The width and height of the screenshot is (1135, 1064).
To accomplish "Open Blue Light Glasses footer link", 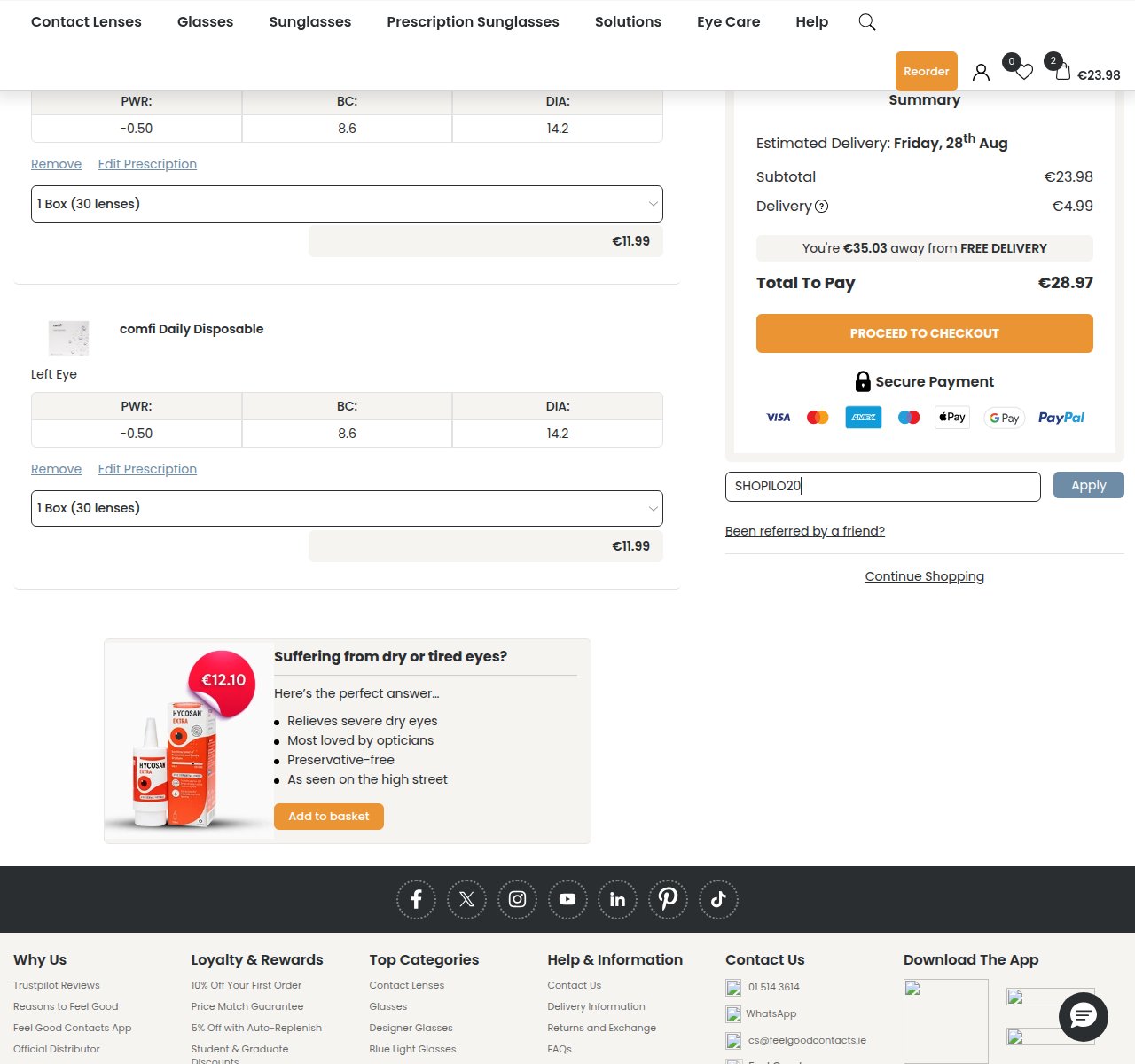I will pyautogui.click(x=412, y=1049).
